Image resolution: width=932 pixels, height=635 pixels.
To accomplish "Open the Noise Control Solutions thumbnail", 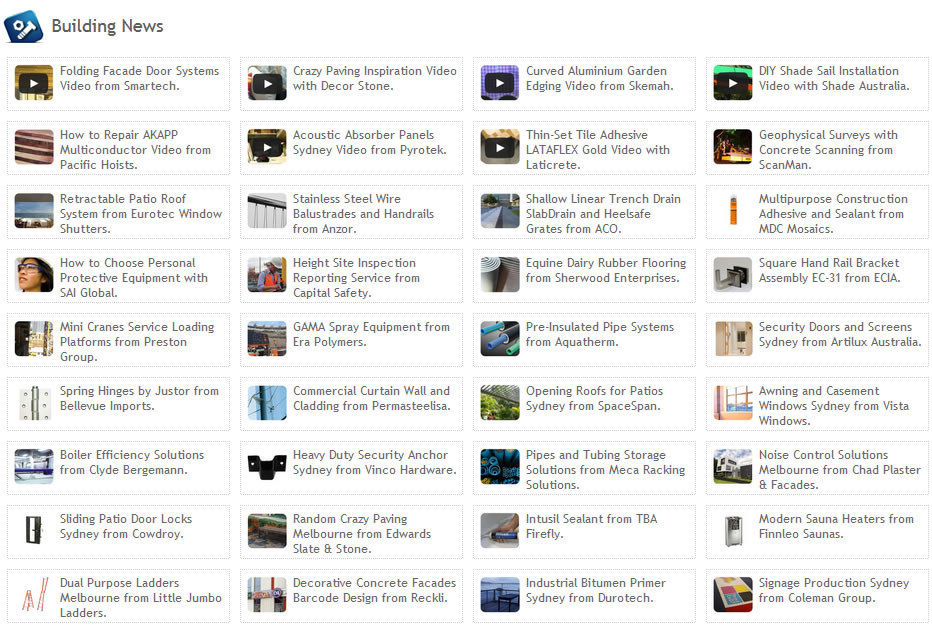I will point(733,467).
